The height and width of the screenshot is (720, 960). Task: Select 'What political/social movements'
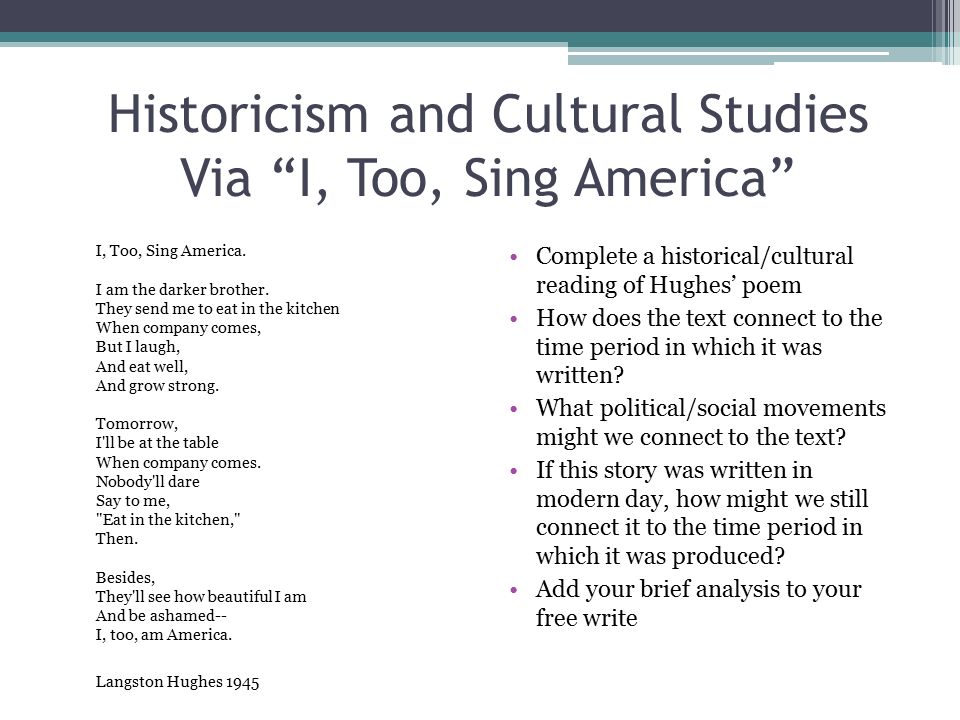pos(711,408)
